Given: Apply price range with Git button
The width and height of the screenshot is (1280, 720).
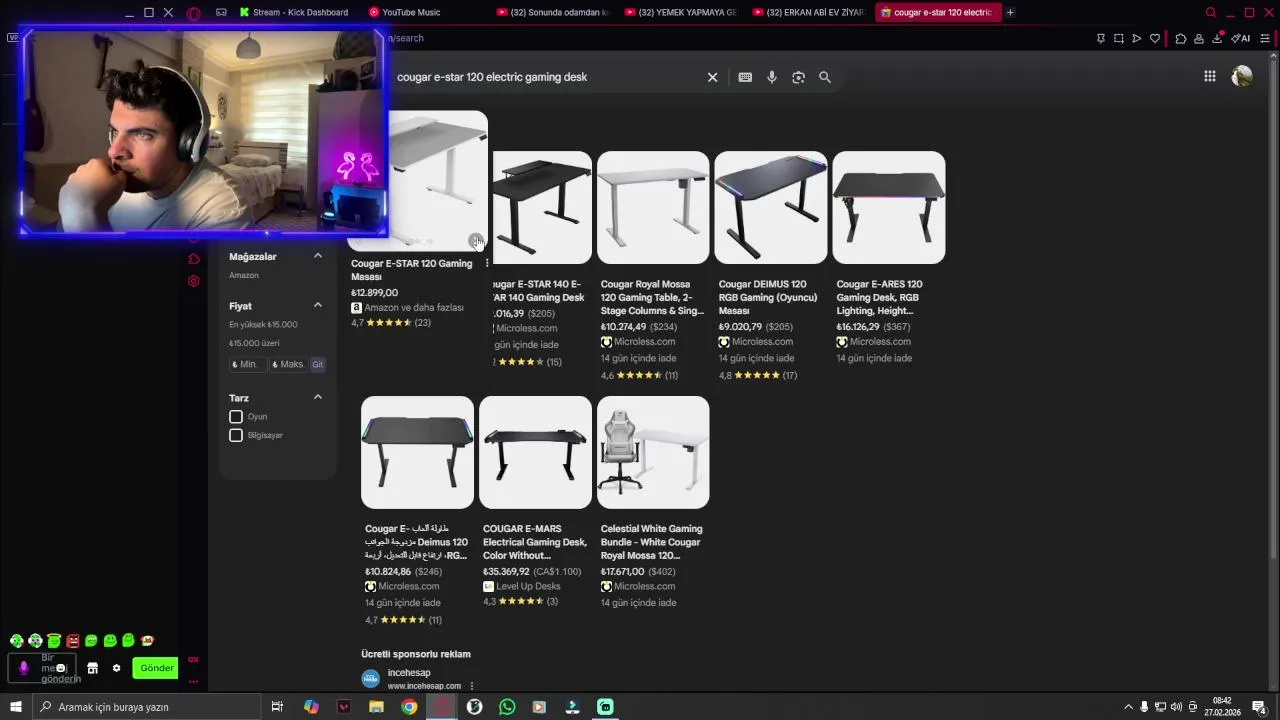Looking at the screenshot, I should pos(317,364).
